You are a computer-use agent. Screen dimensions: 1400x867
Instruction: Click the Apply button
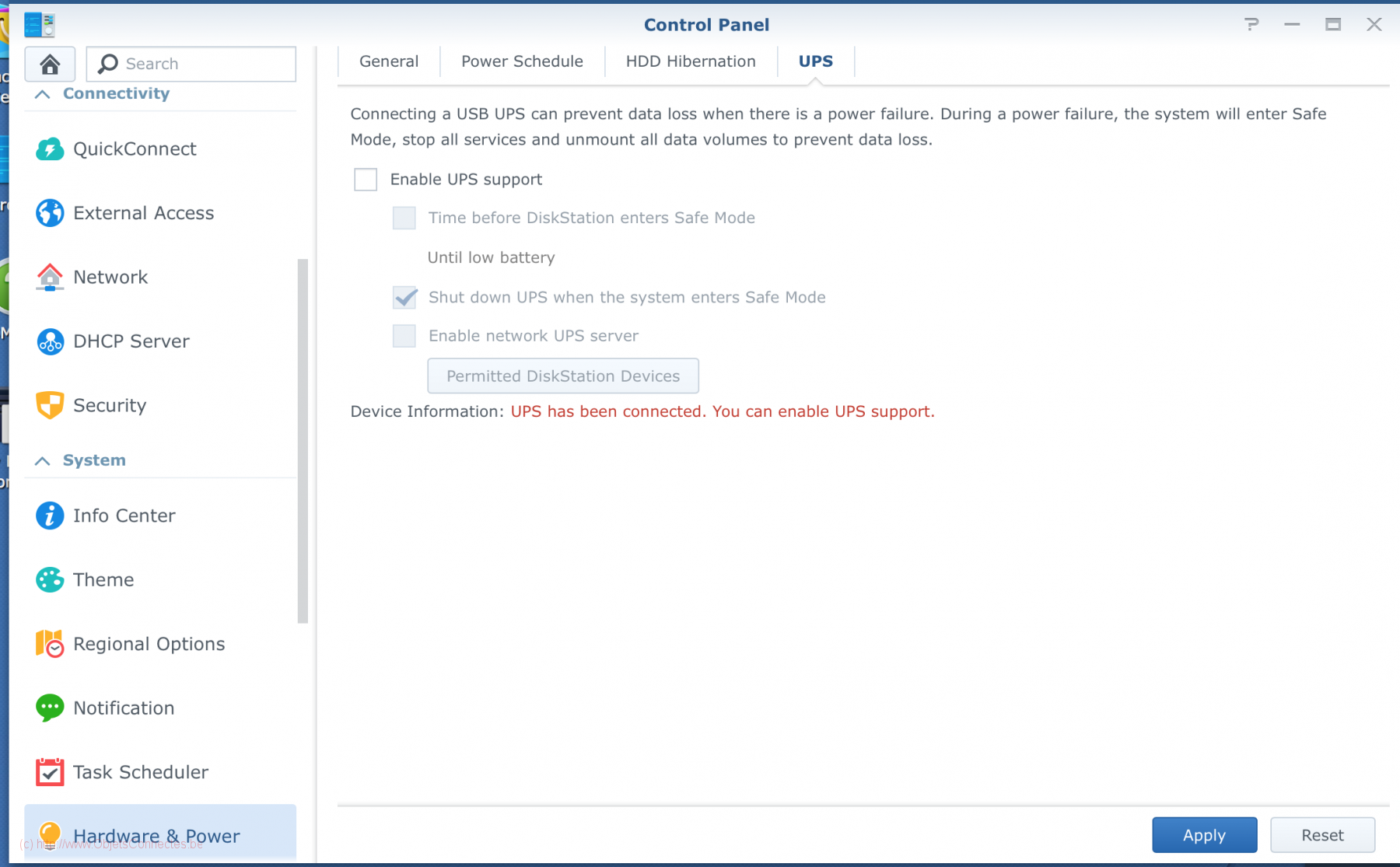pos(1204,835)
